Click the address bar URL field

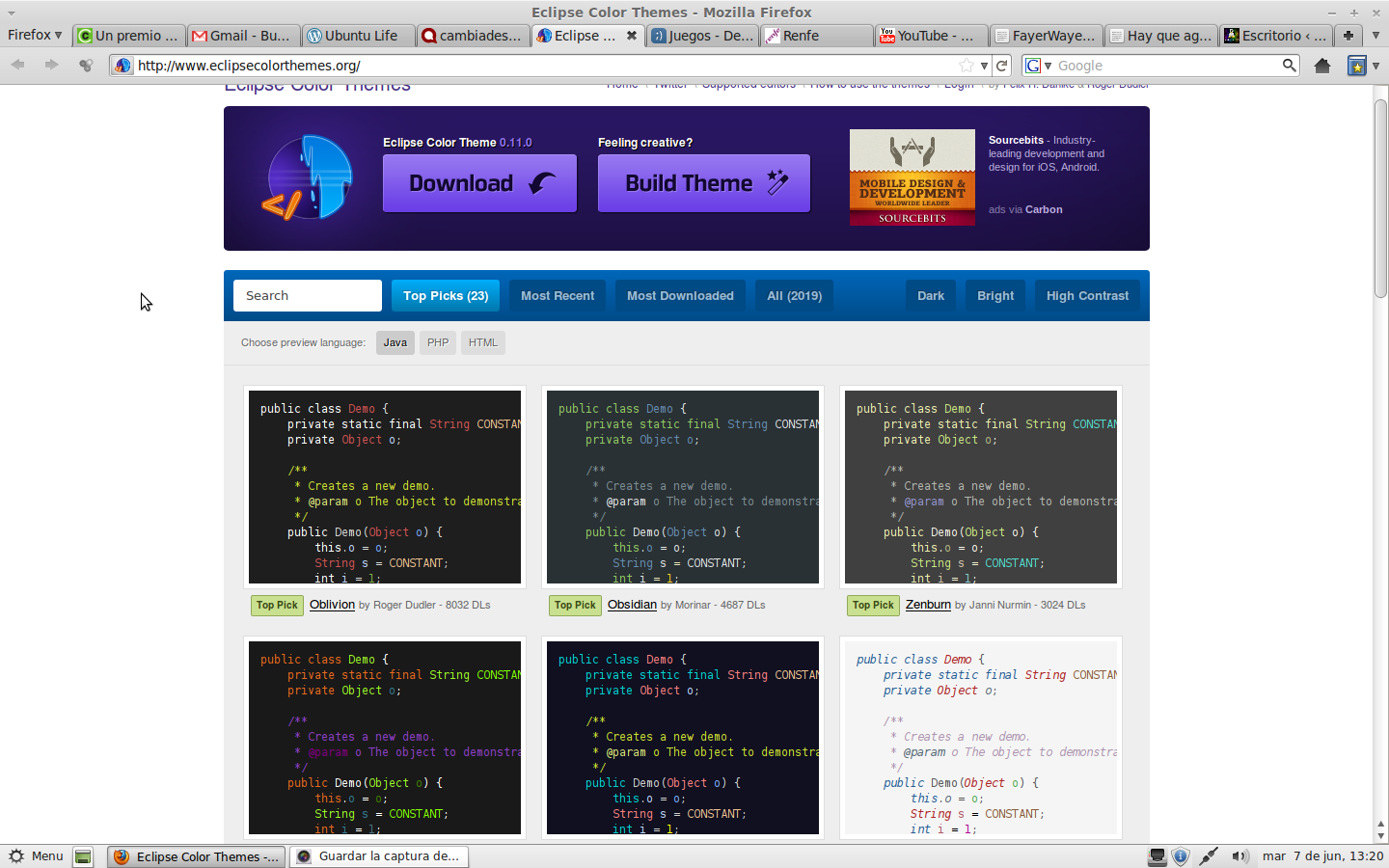(x=545, y=66)
